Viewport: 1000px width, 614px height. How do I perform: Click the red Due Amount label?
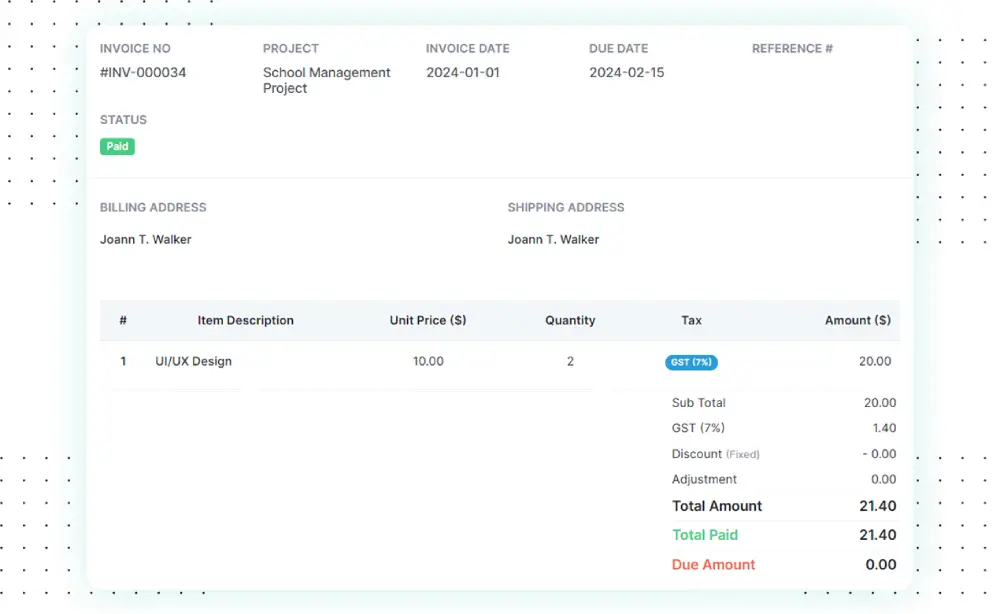713,564
